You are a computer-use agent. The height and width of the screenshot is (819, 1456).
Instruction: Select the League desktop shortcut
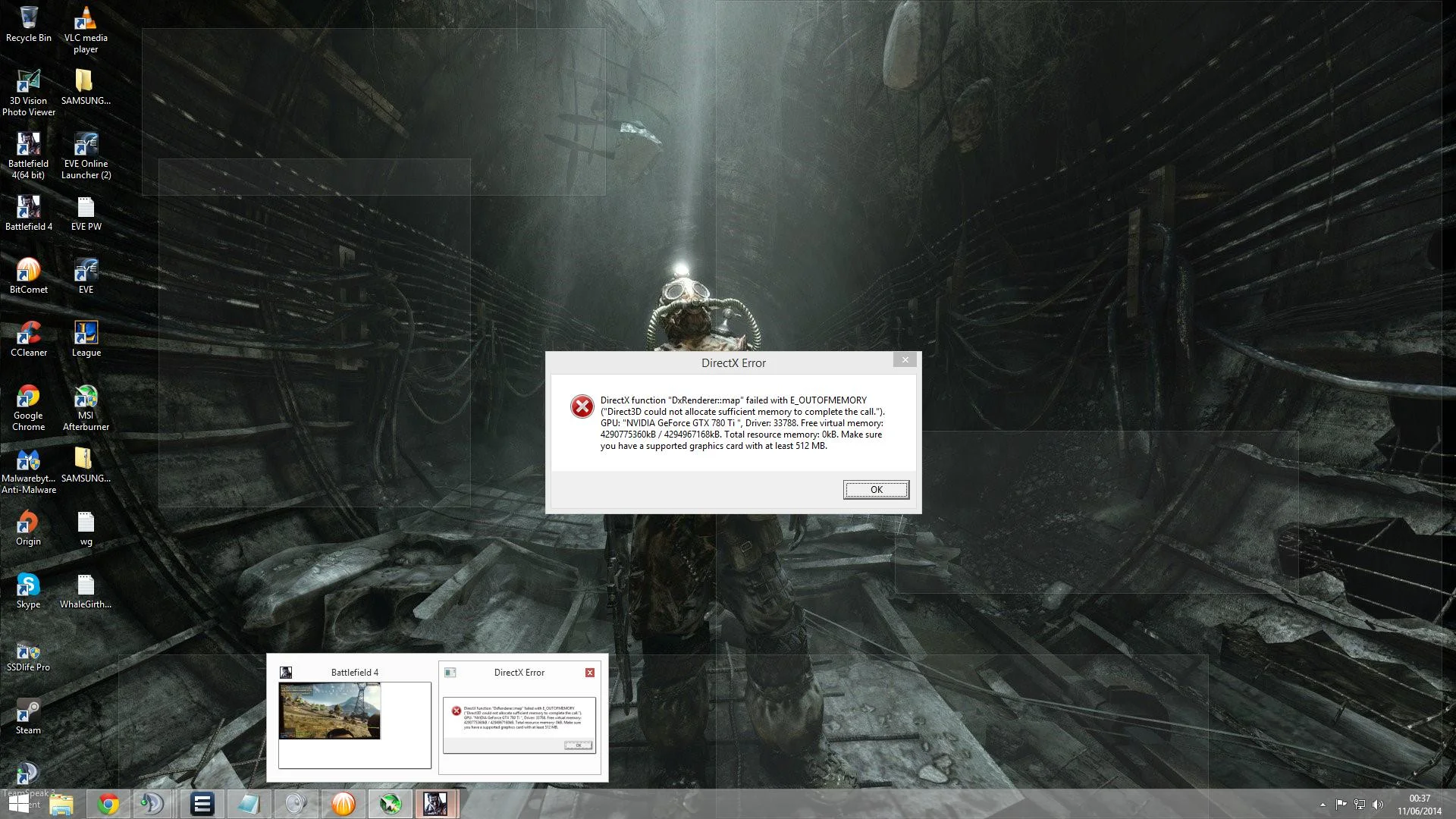click(86, 339)
